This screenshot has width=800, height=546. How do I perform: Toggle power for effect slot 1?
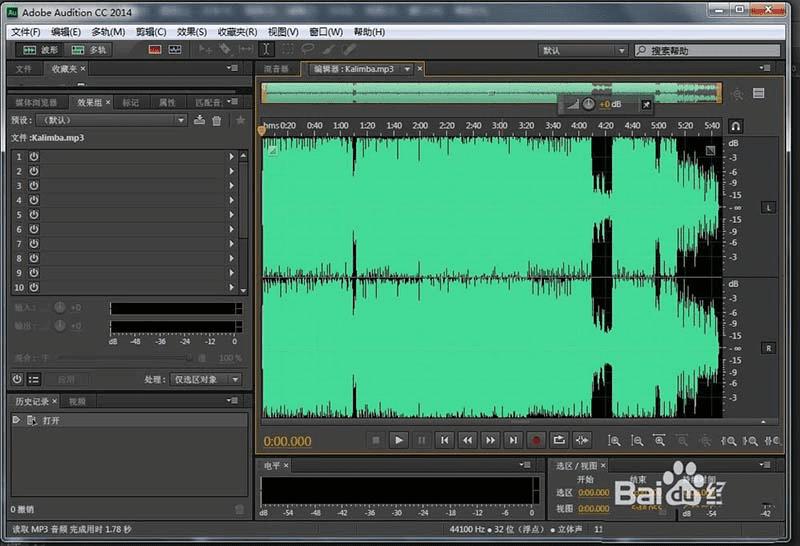[33, 157]
